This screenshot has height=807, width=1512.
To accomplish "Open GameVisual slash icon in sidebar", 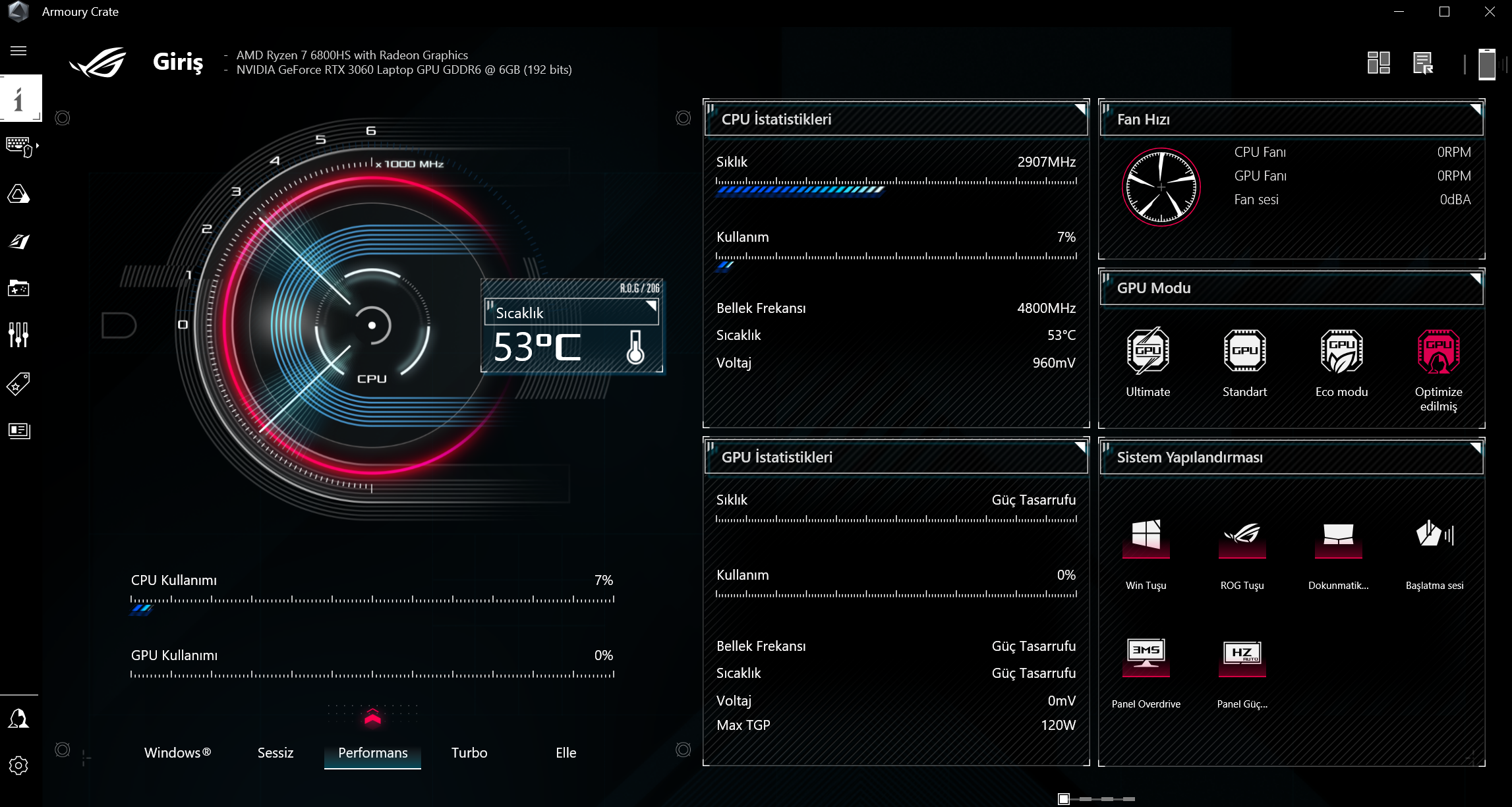I will (18, 241).
